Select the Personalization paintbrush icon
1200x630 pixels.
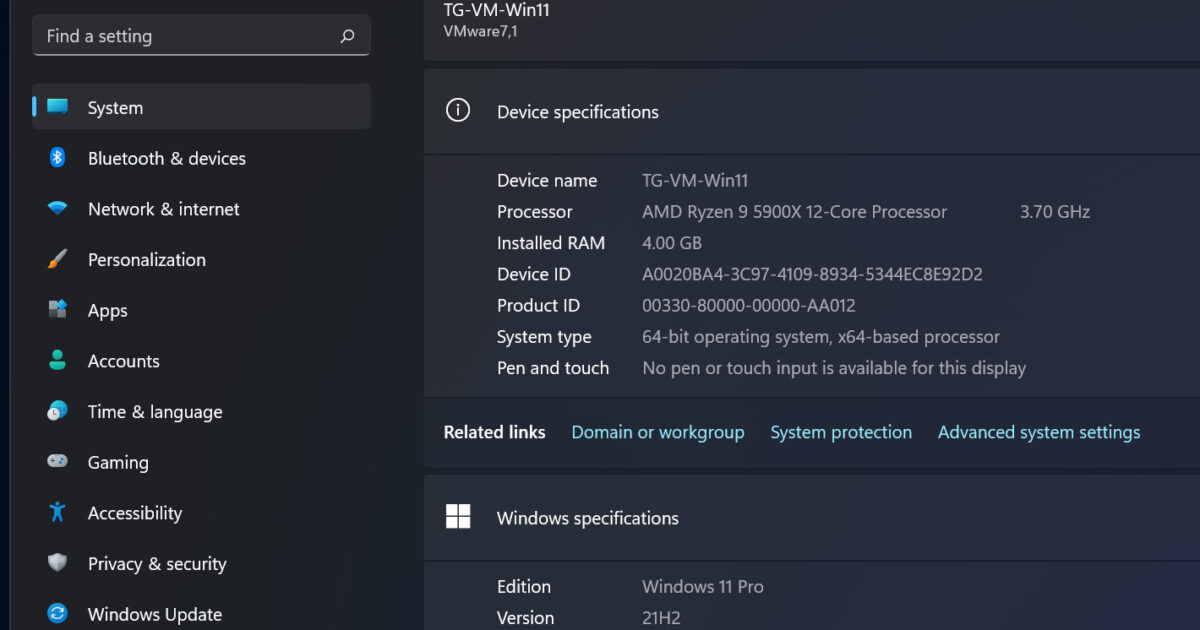pyautogui.click(x=58, y=259)
